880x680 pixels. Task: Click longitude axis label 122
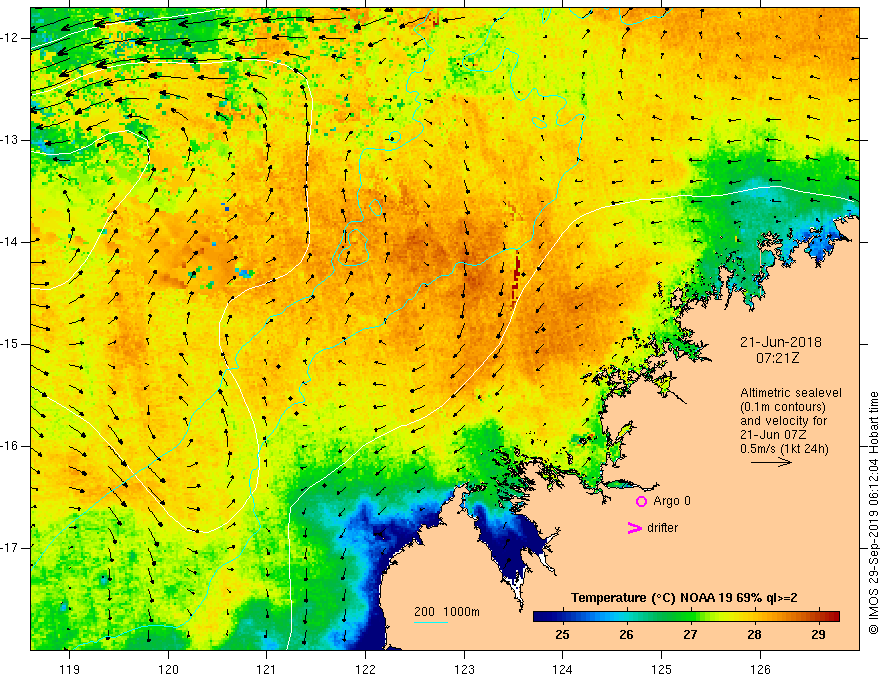365,669
